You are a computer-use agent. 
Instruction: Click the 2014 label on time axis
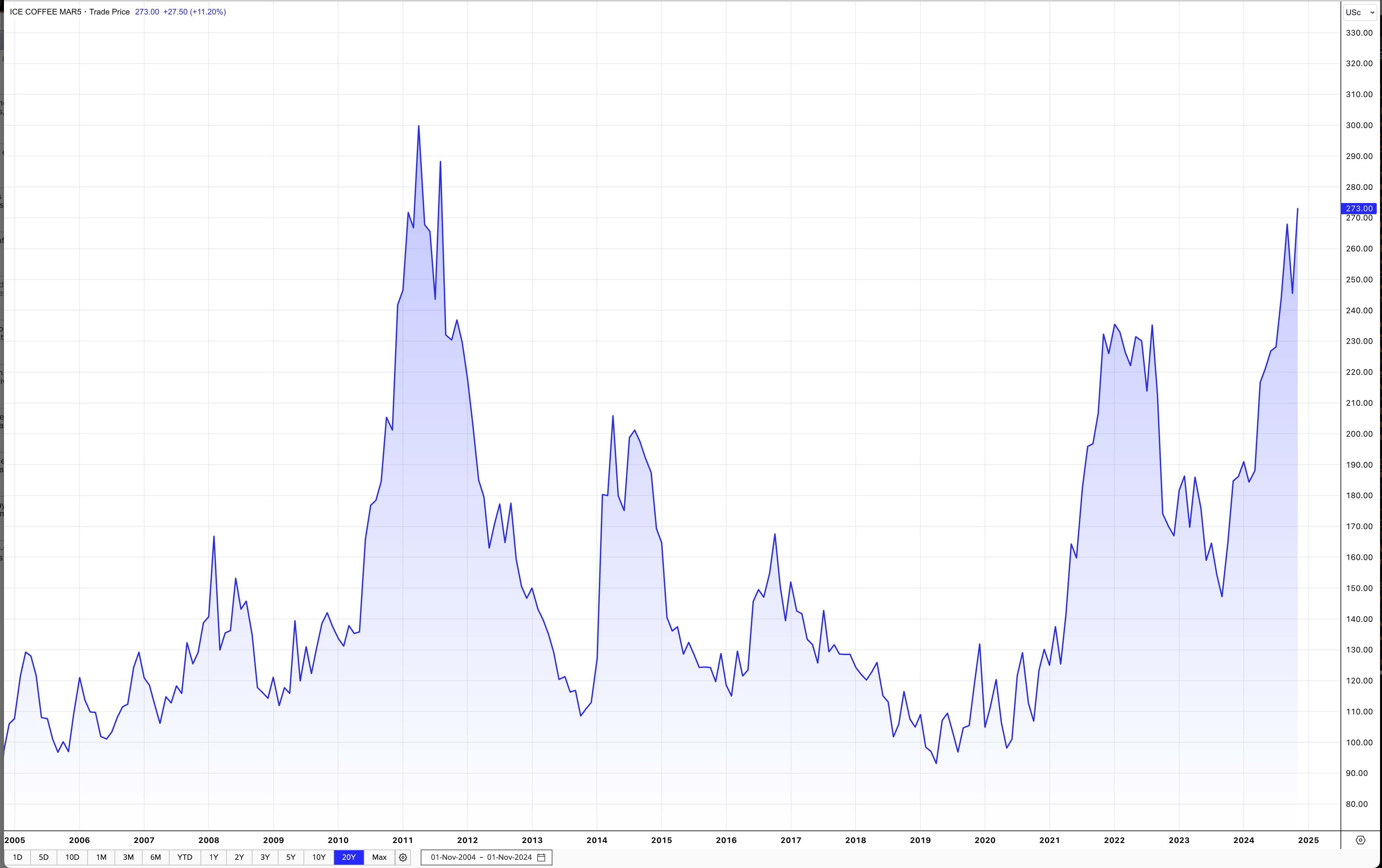click(597, 840)
